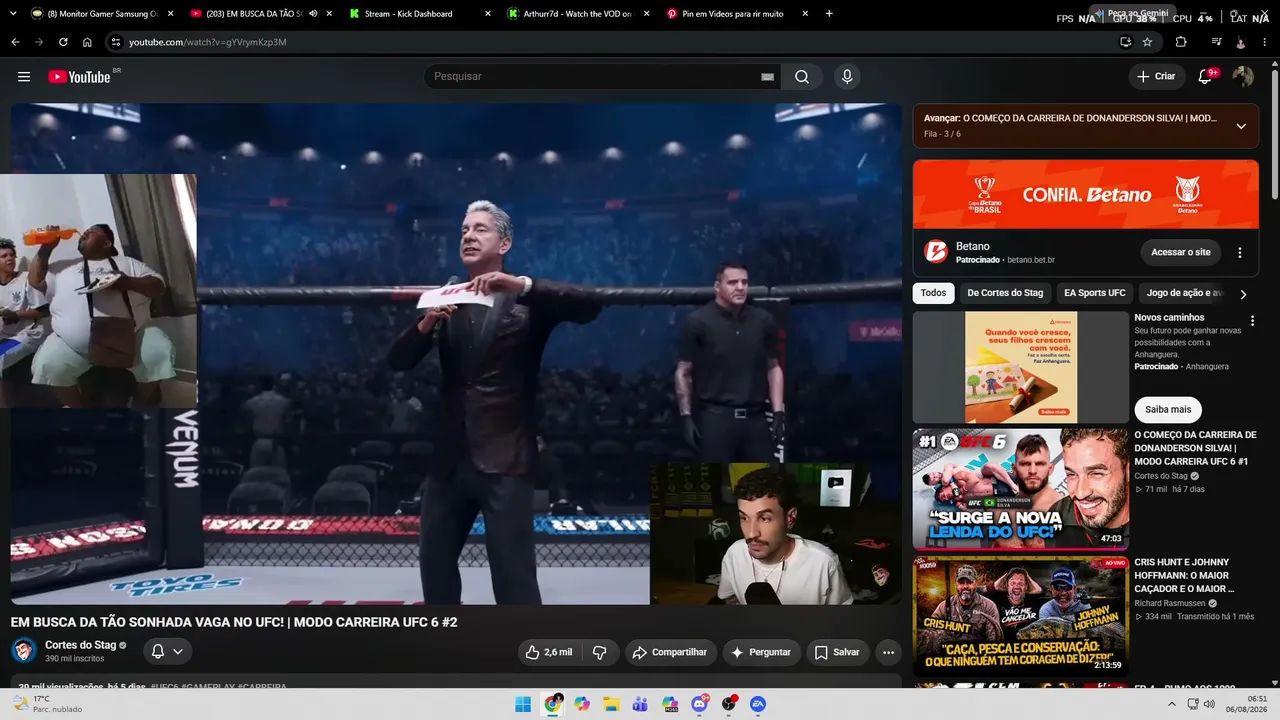Reload the current page
Viewport: 1280px width, 720px height.
point(63,42)
